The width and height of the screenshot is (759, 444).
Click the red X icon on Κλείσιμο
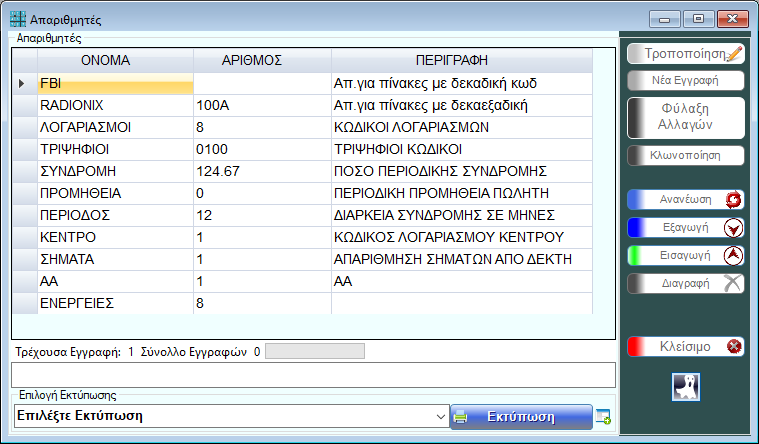click(734, 347)
